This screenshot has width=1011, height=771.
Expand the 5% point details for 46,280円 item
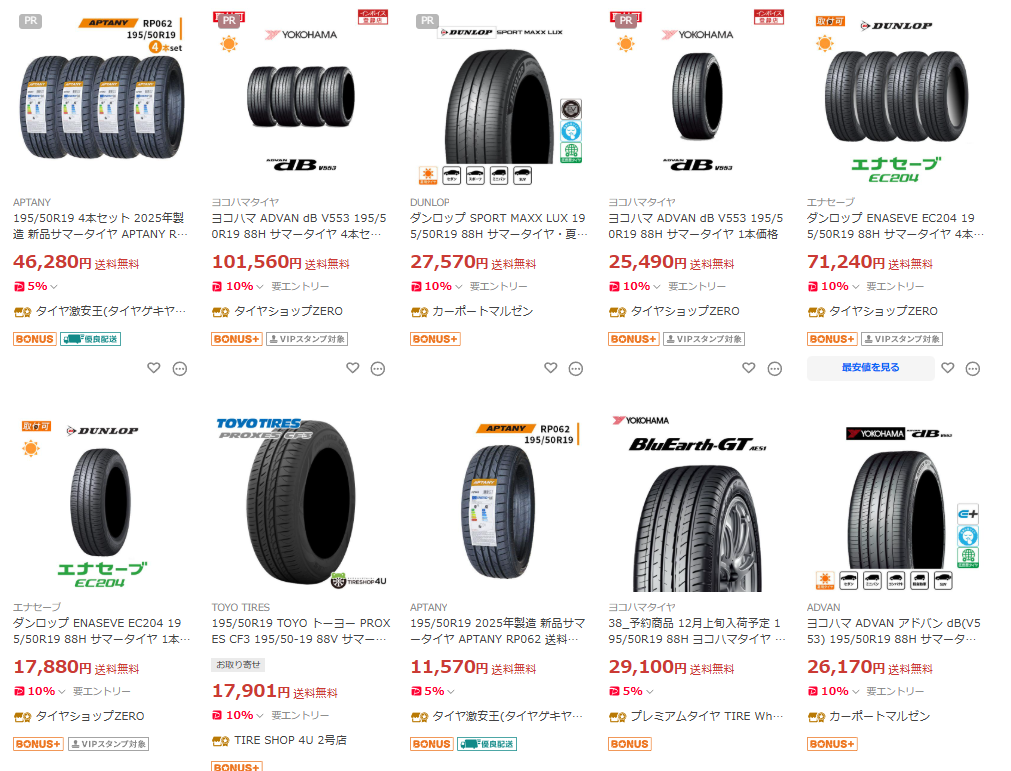click(55, 287)
